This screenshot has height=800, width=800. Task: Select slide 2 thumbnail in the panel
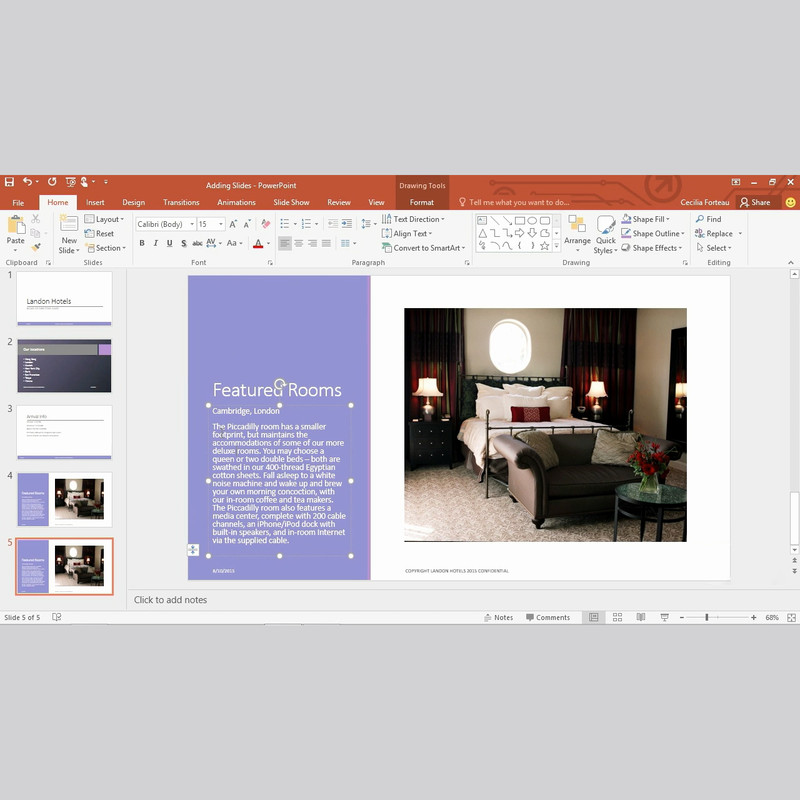tap(64, 365)
